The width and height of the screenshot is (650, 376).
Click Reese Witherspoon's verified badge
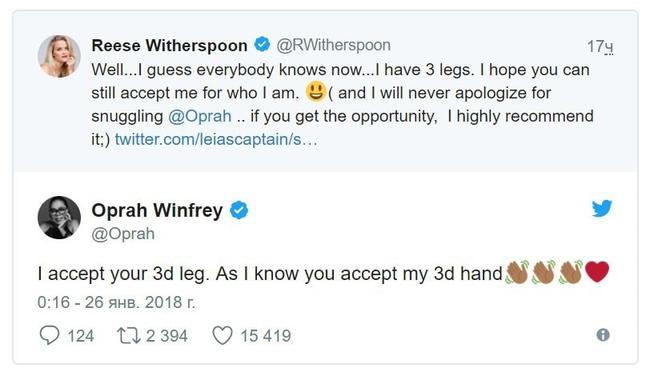262,44
